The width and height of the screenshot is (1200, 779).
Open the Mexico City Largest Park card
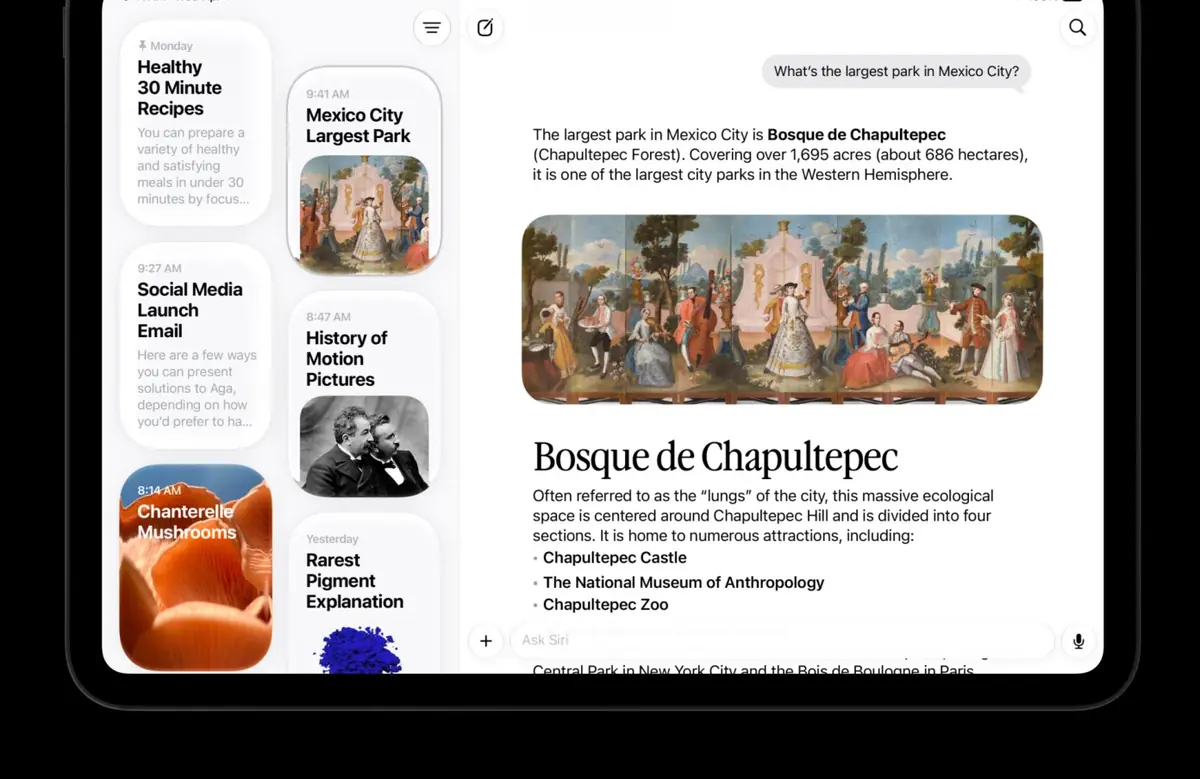pyautogui.click(x=364, y=171)
